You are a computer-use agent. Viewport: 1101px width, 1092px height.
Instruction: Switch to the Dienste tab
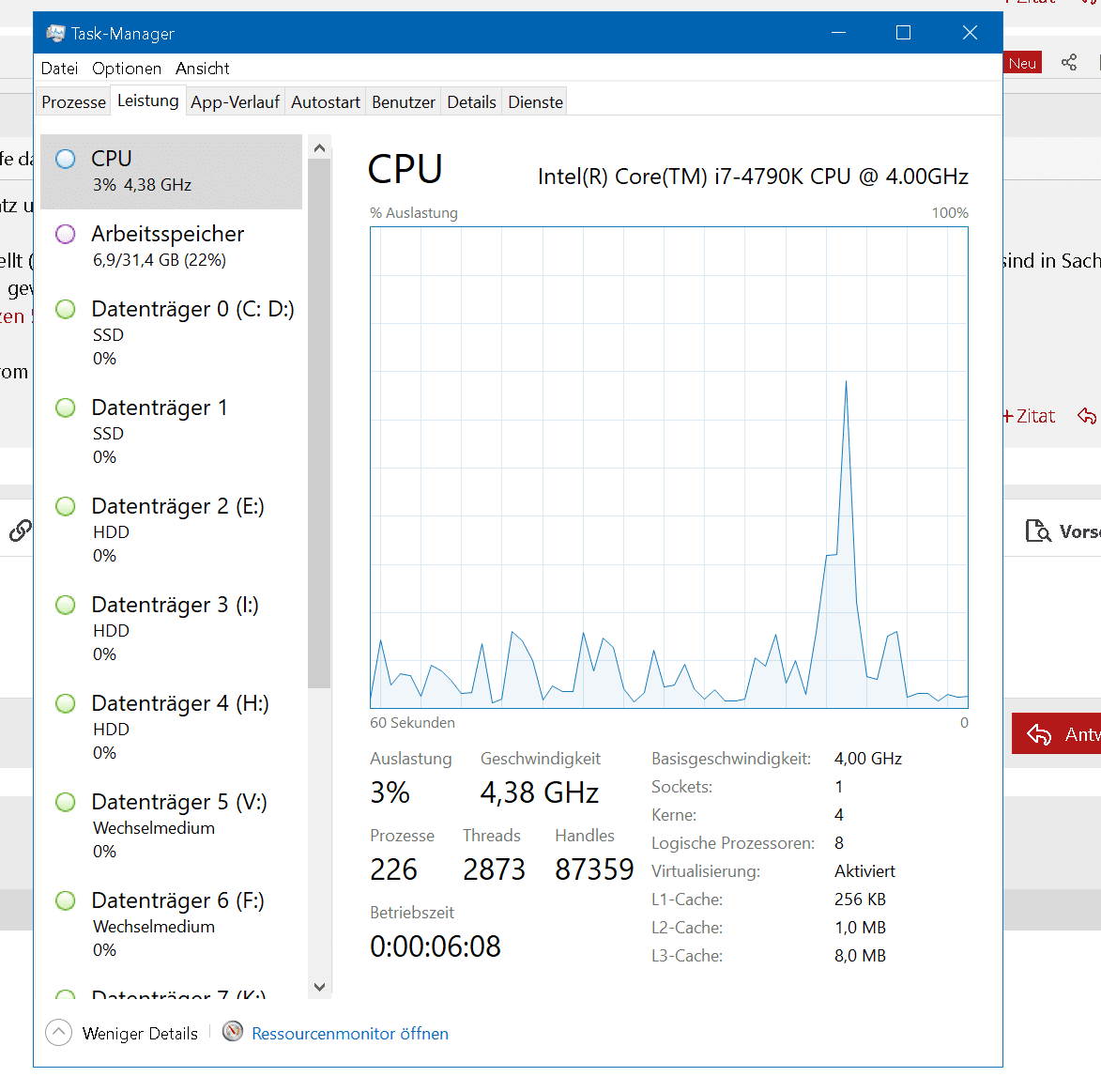pos(536,101)
